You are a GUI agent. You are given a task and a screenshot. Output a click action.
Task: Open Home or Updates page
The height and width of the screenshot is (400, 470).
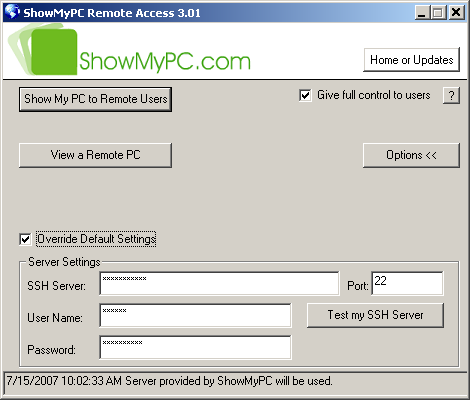(x=412, y=60)
